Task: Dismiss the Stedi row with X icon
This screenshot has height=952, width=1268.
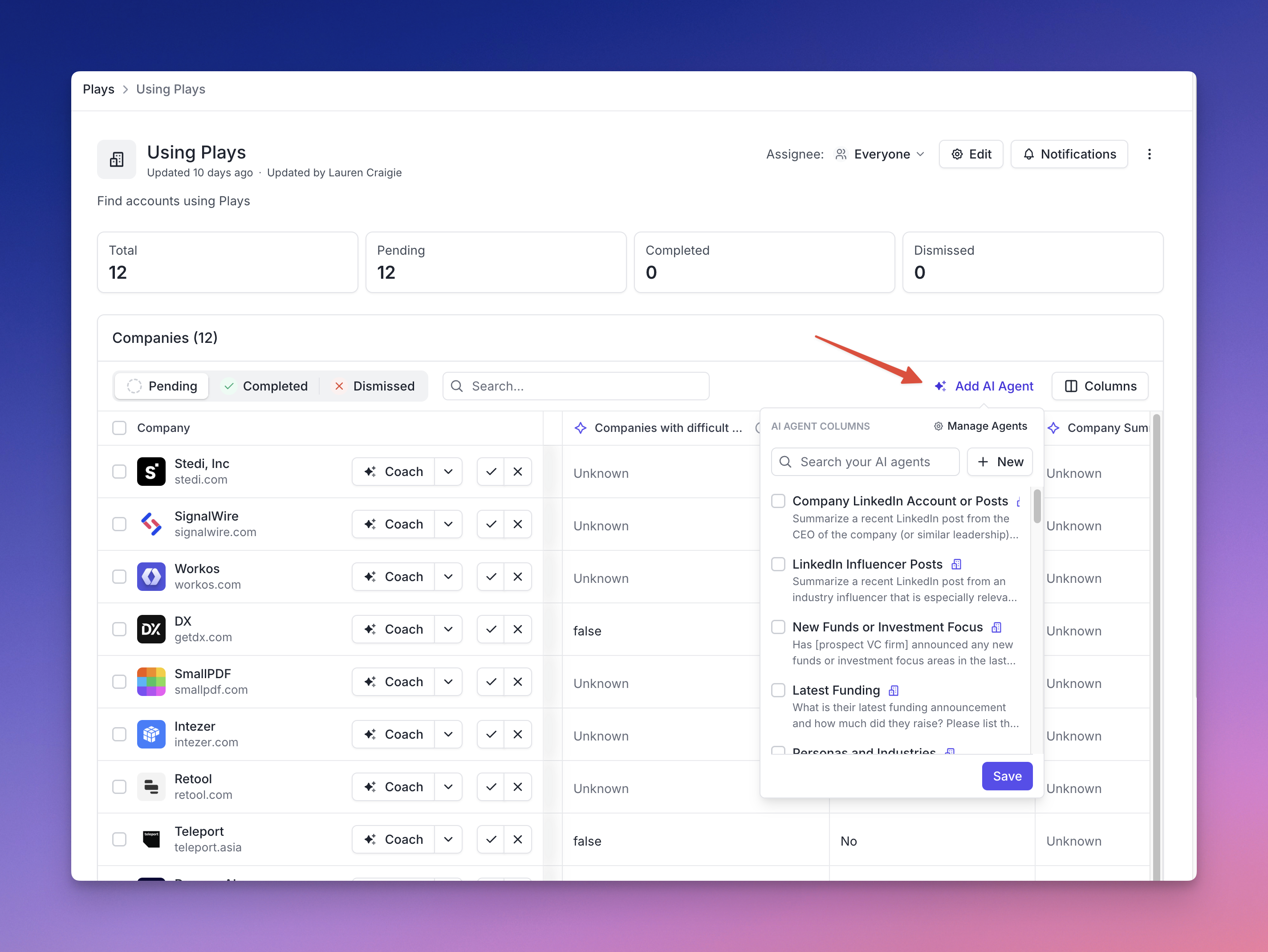Action: [x=517, y=471]
